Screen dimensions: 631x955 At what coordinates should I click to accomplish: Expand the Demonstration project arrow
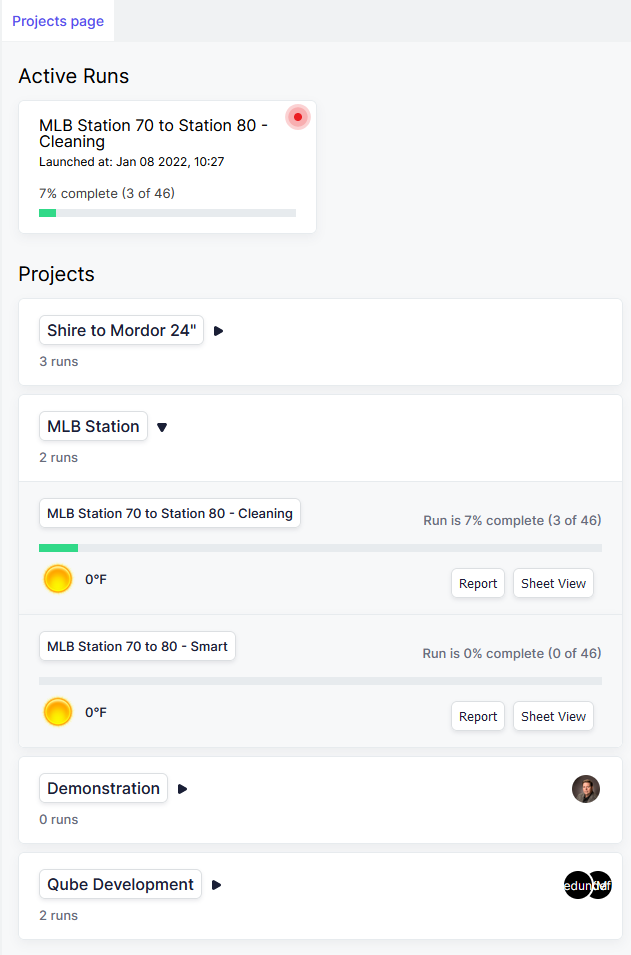183,789
